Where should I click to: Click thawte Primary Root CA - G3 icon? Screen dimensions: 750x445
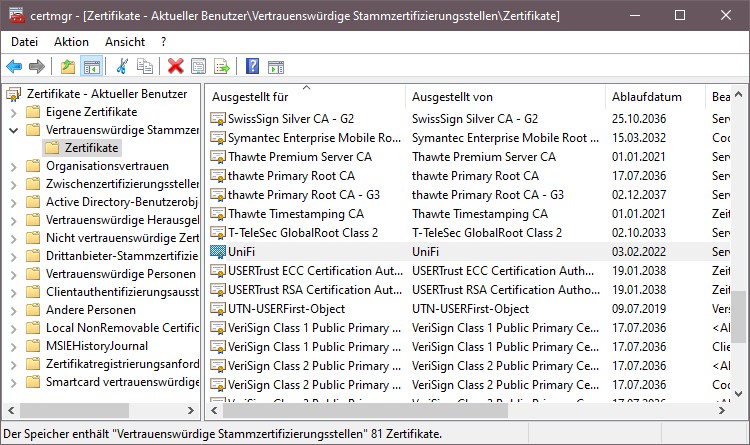[x=218, y=195]
